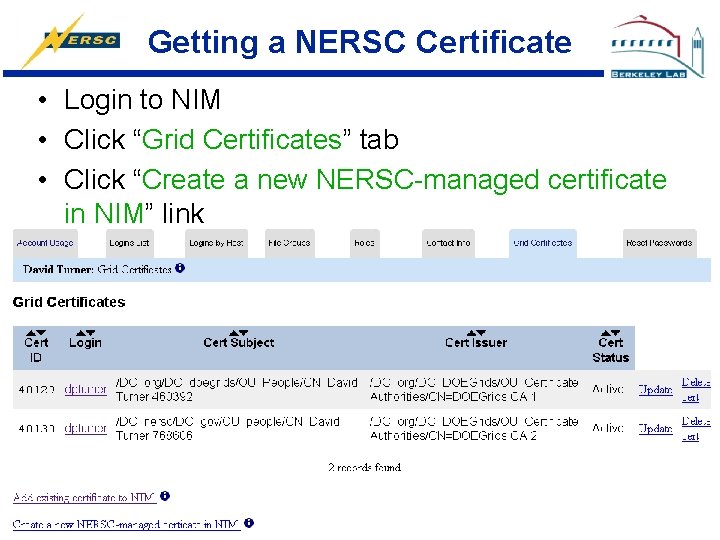The height and width of the screenshot is (540, 720).
Task: Click Active status in DOEGrids CA 2 row
Action: click(608, 428)
